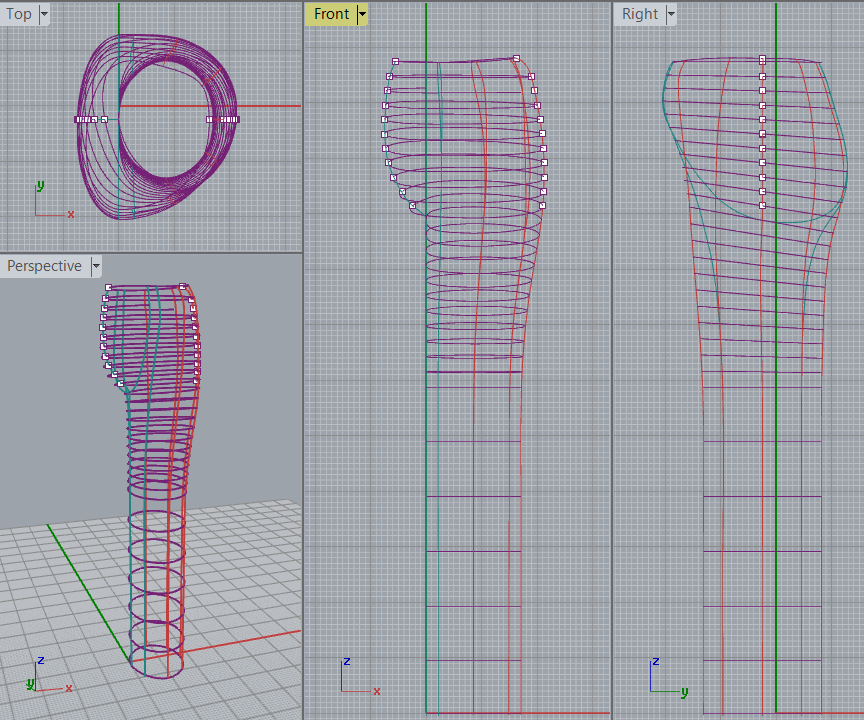Select the top-left control point in Front viewport
The image size is (864, 720).
click(x=396, y=61)
